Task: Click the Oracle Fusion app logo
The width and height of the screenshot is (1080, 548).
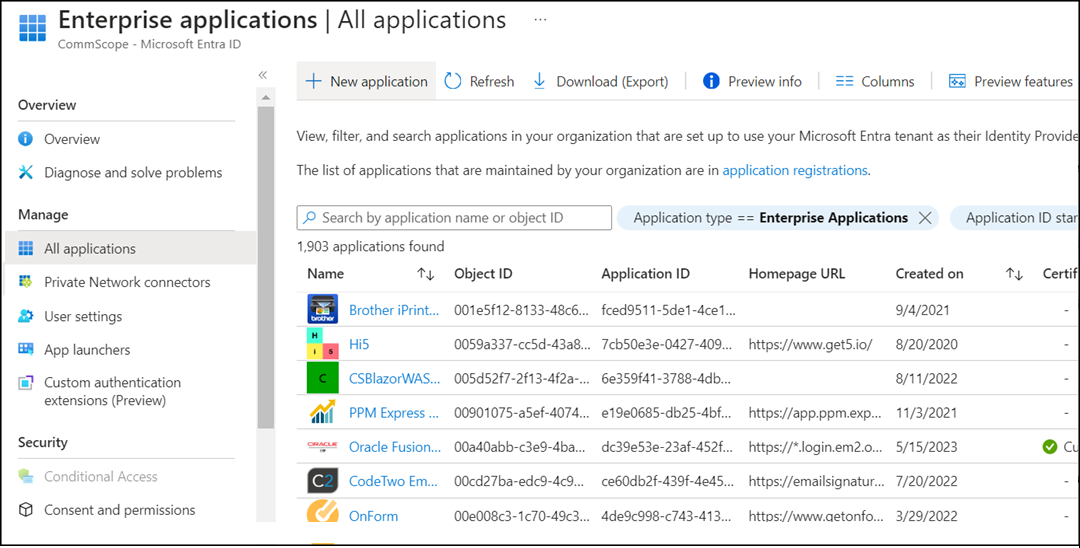Action: [x=322, y=445]
